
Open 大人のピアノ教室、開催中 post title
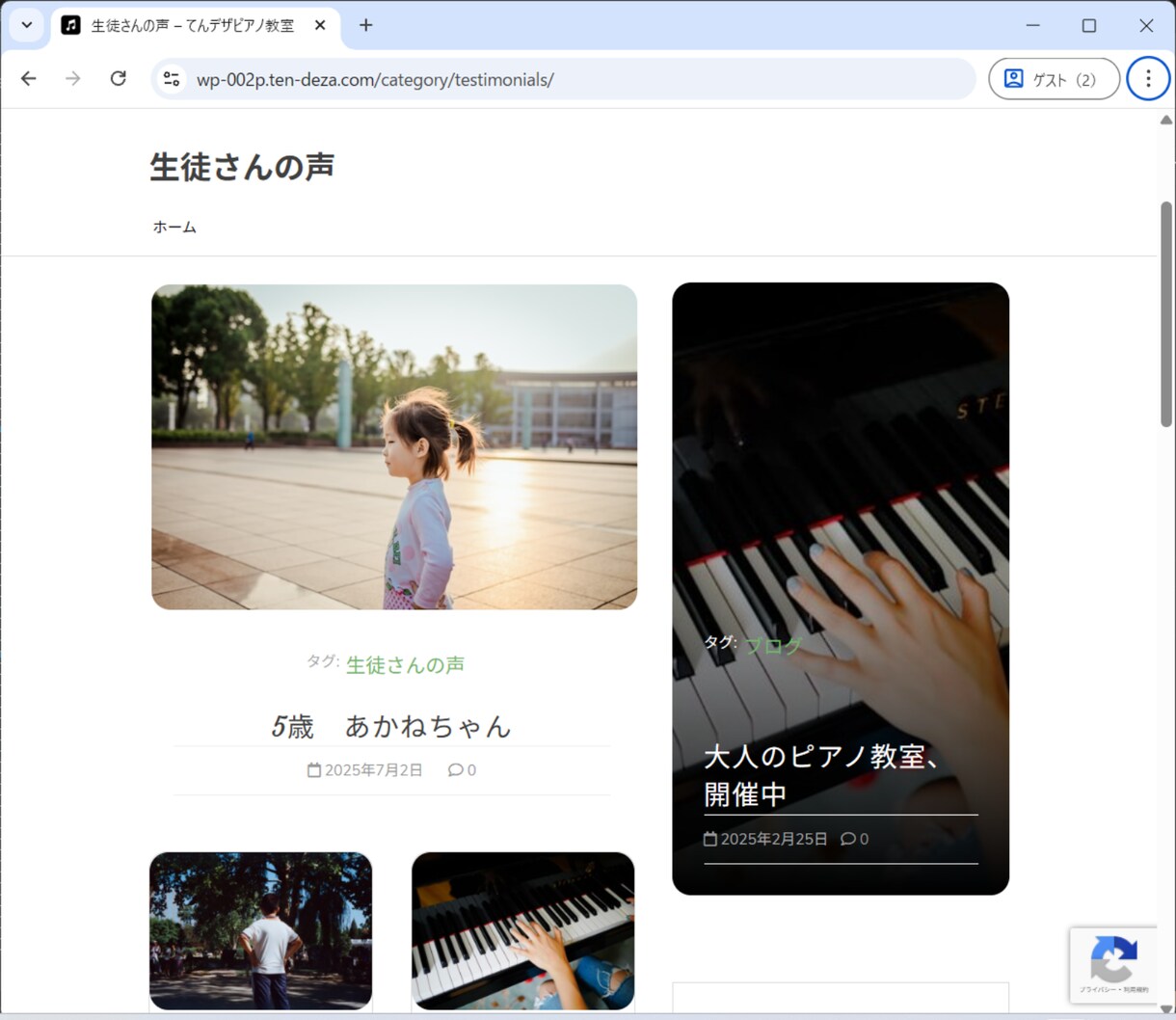[x=822, y=775]
